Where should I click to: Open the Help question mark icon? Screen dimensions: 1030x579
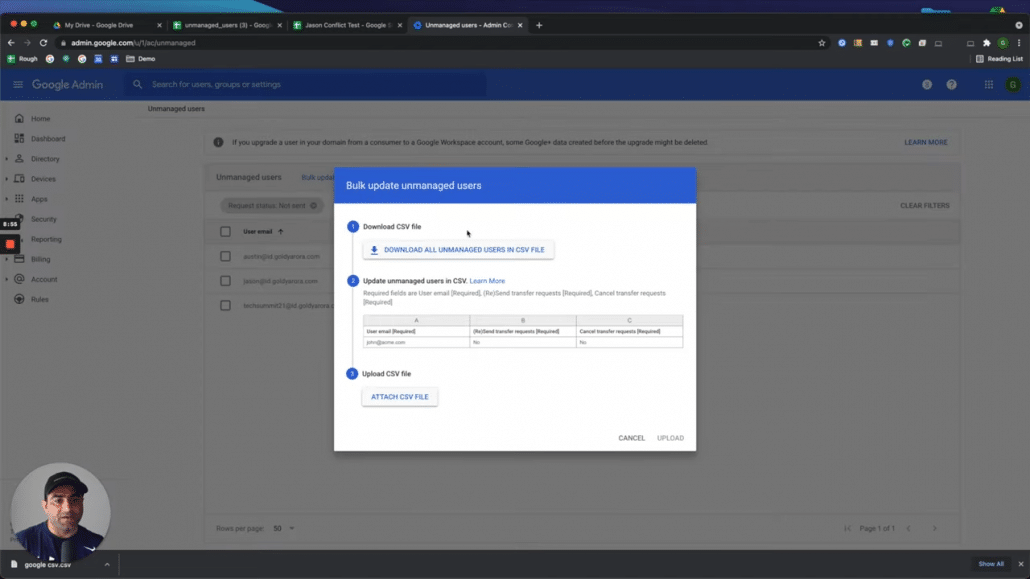951,85
